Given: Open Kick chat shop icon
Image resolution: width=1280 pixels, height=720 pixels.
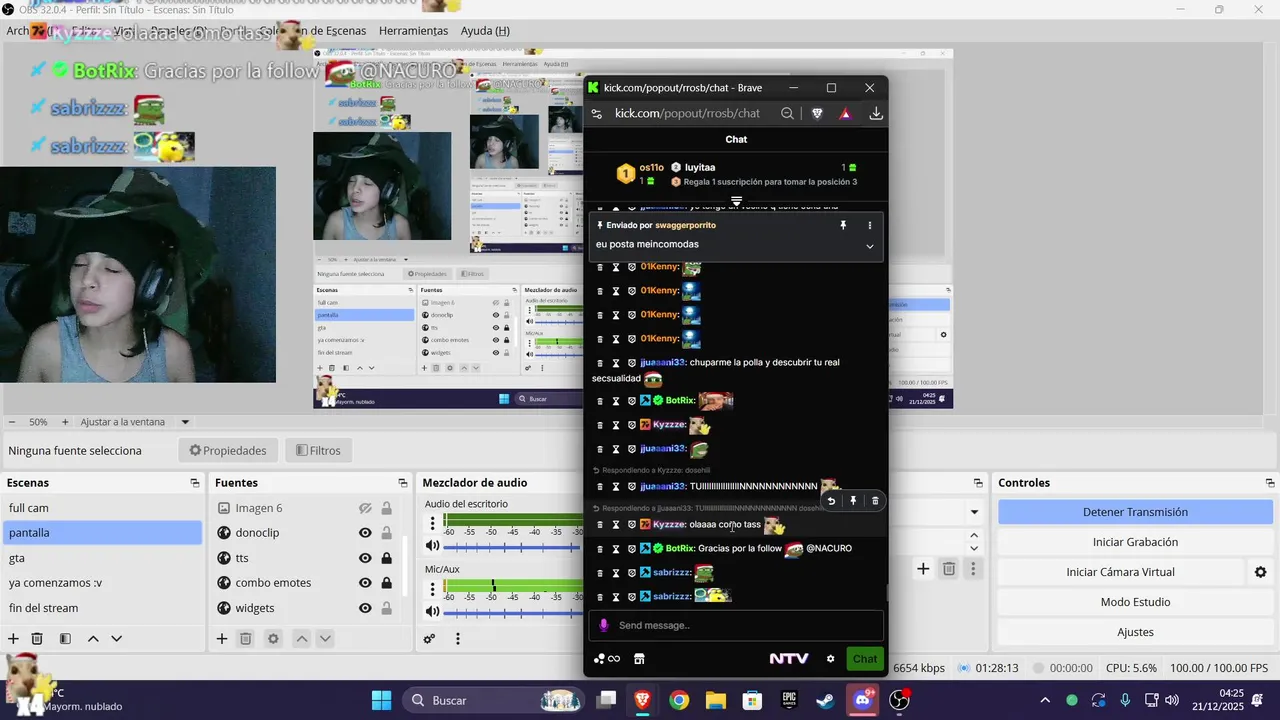Looking at the screenshot, I should tap(639, 658).
